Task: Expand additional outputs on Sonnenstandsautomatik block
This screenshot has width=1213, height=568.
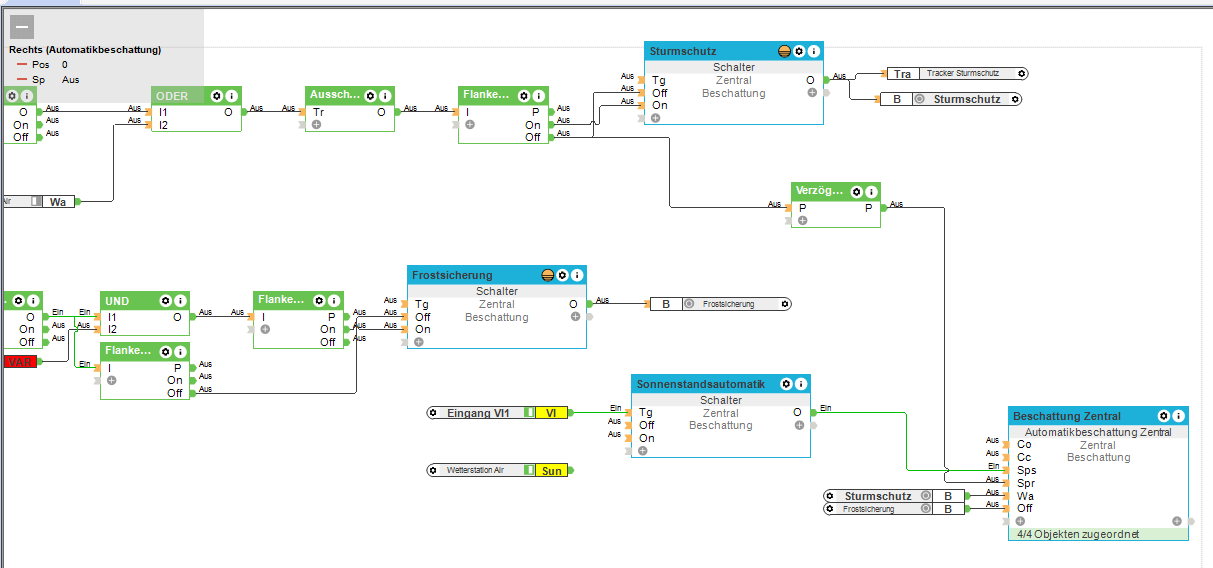Action: pos(800,425)
